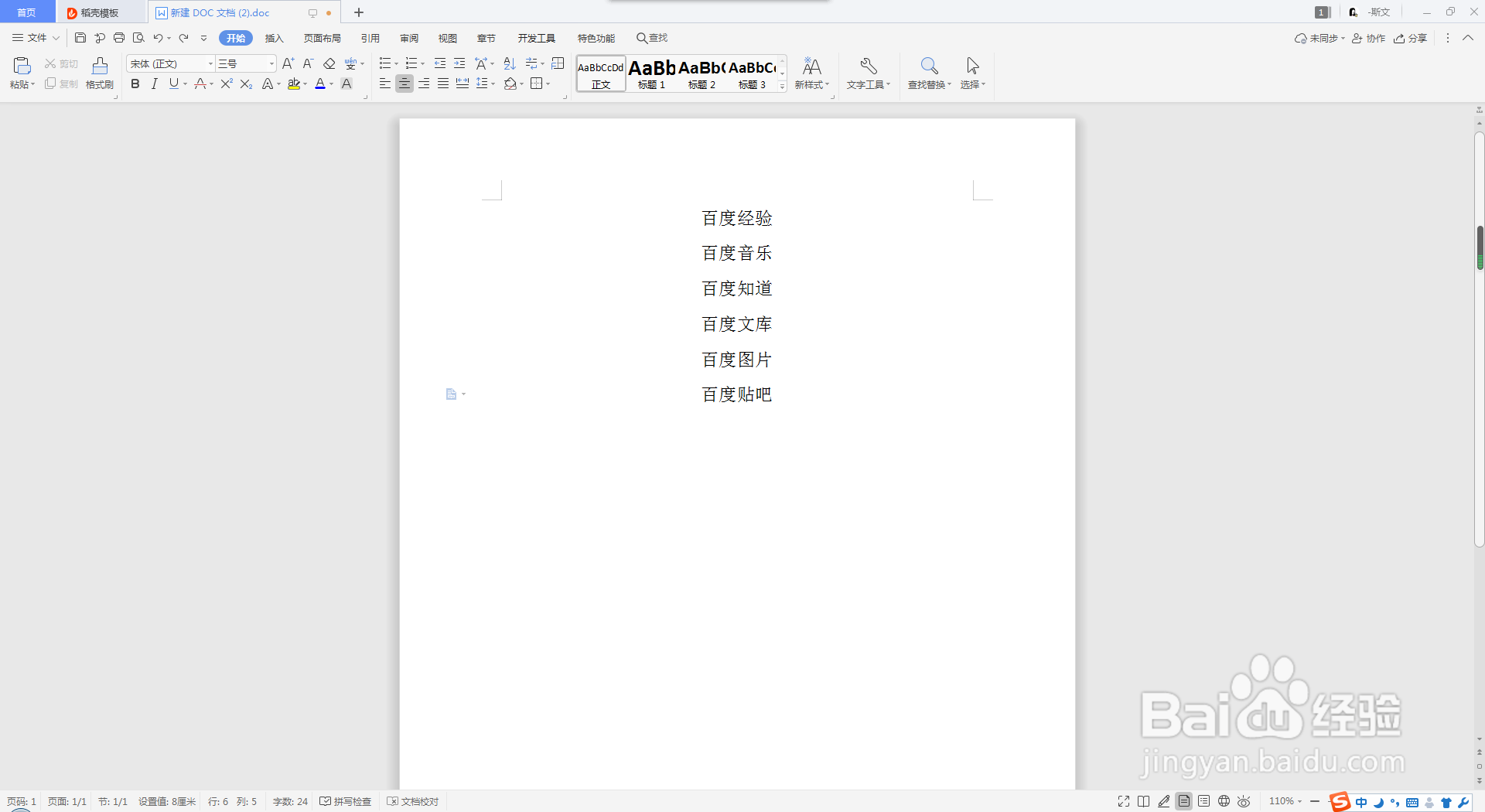Switch to the Page Layout tab
This screenshot has width=1485, height=812.
tap(323, 38)
